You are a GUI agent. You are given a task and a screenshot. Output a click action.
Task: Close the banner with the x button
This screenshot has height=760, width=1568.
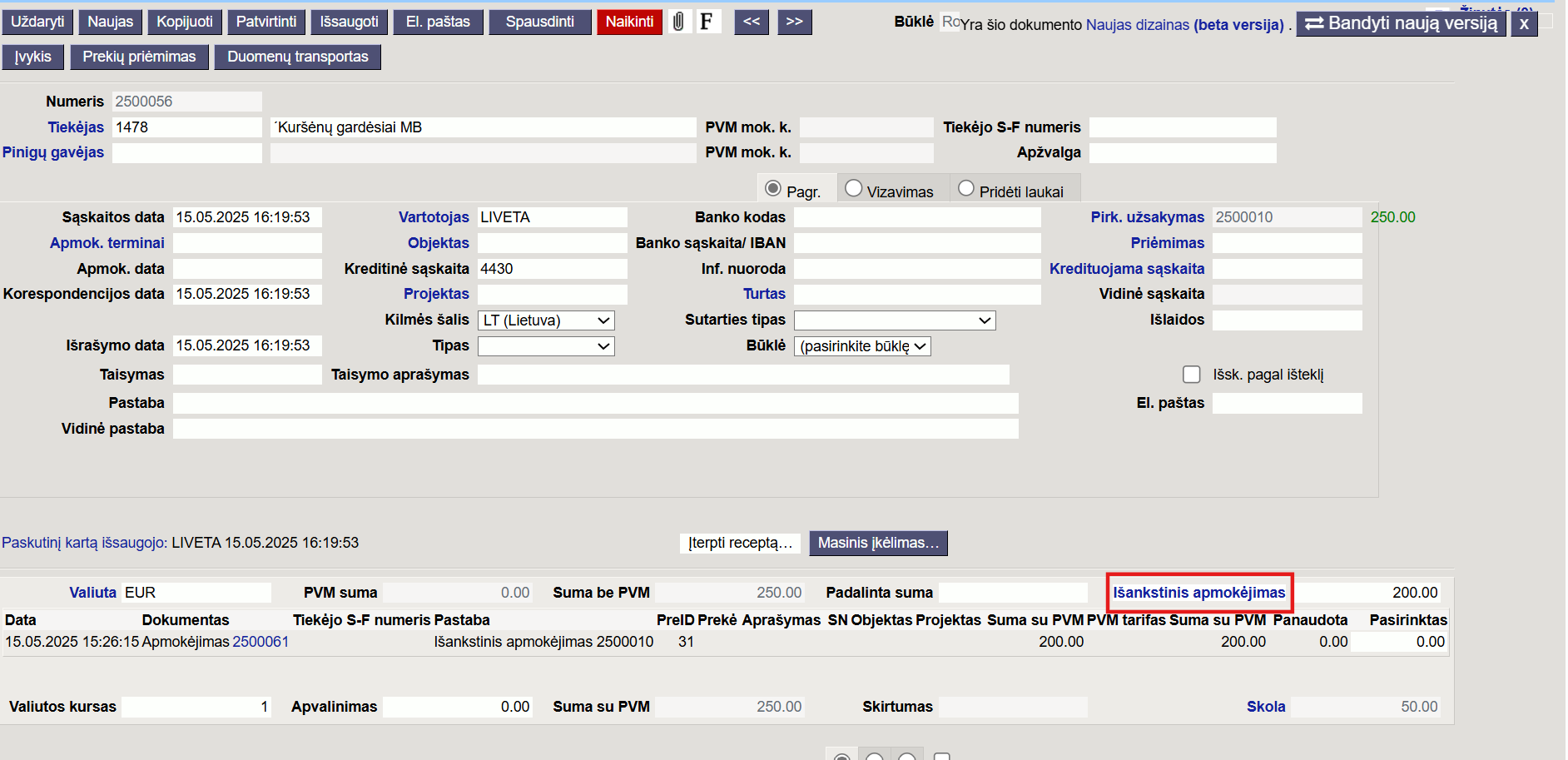click(1524, 23)
